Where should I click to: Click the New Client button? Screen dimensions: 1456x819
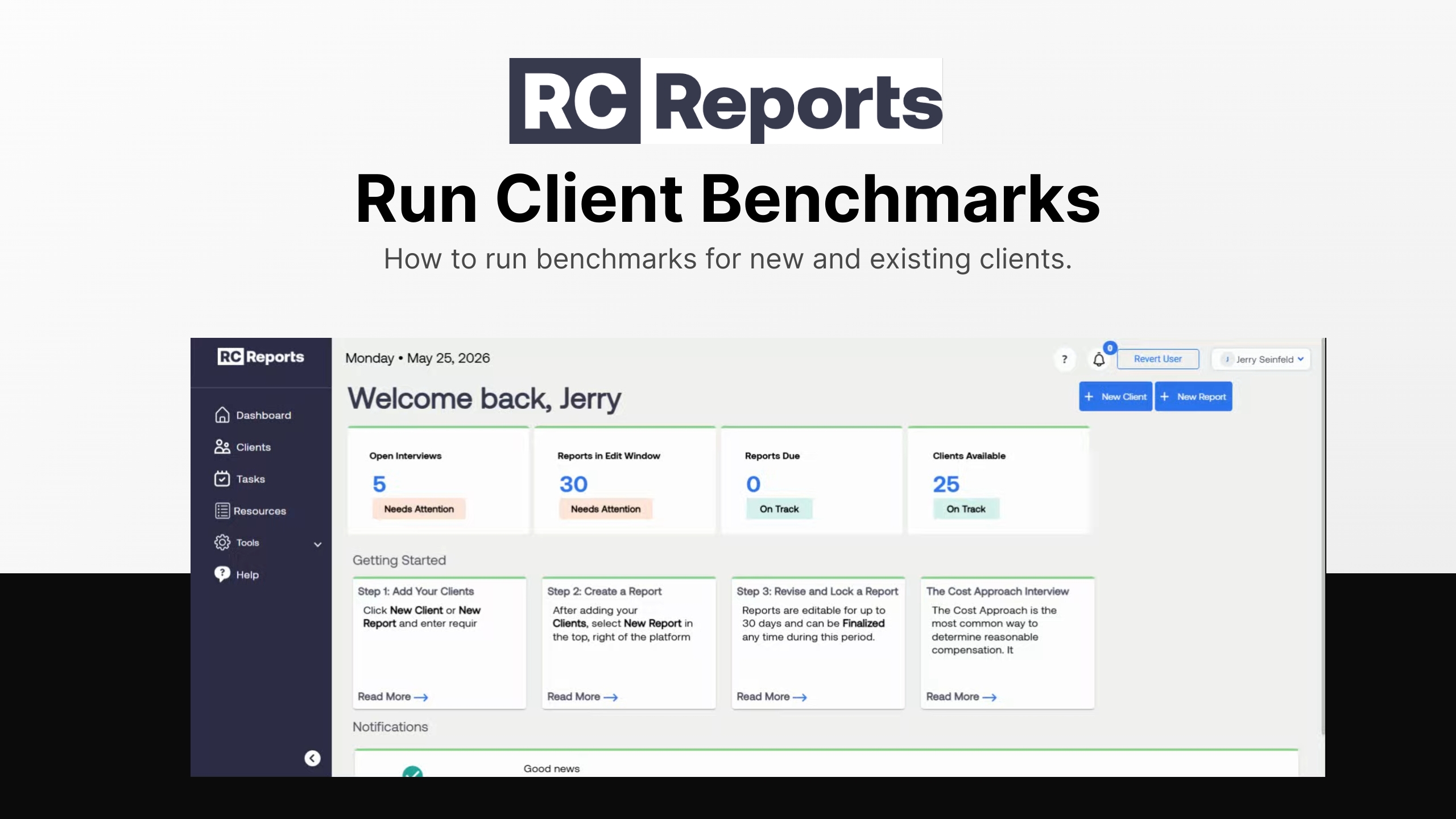[x=1116, y=396]
